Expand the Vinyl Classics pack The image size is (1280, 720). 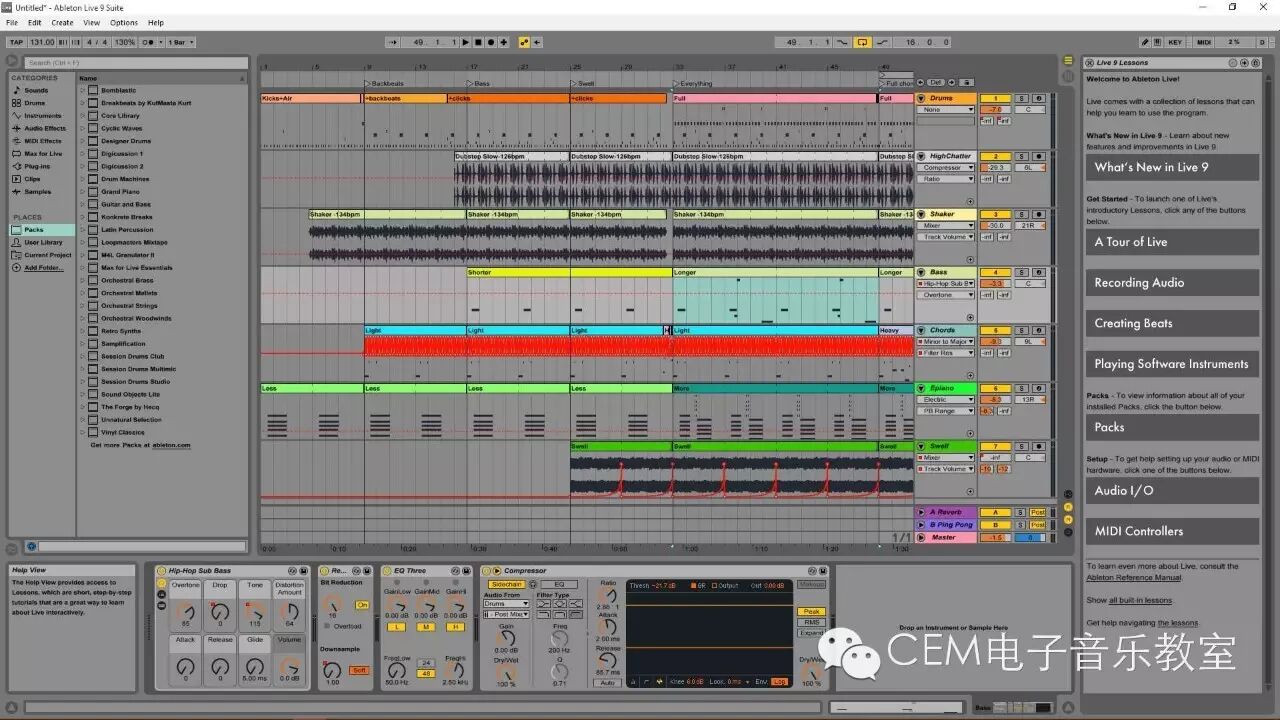(x=83, y=432)
